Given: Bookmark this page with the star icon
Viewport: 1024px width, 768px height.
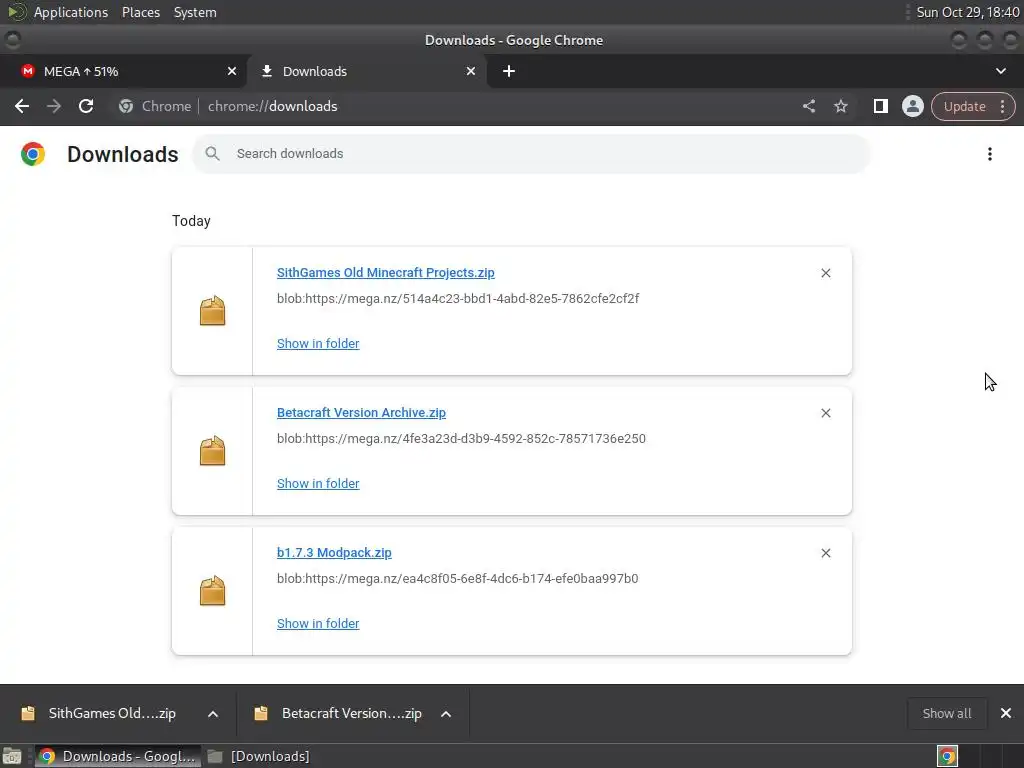Looking at the screenshot, I should (841, 106).
